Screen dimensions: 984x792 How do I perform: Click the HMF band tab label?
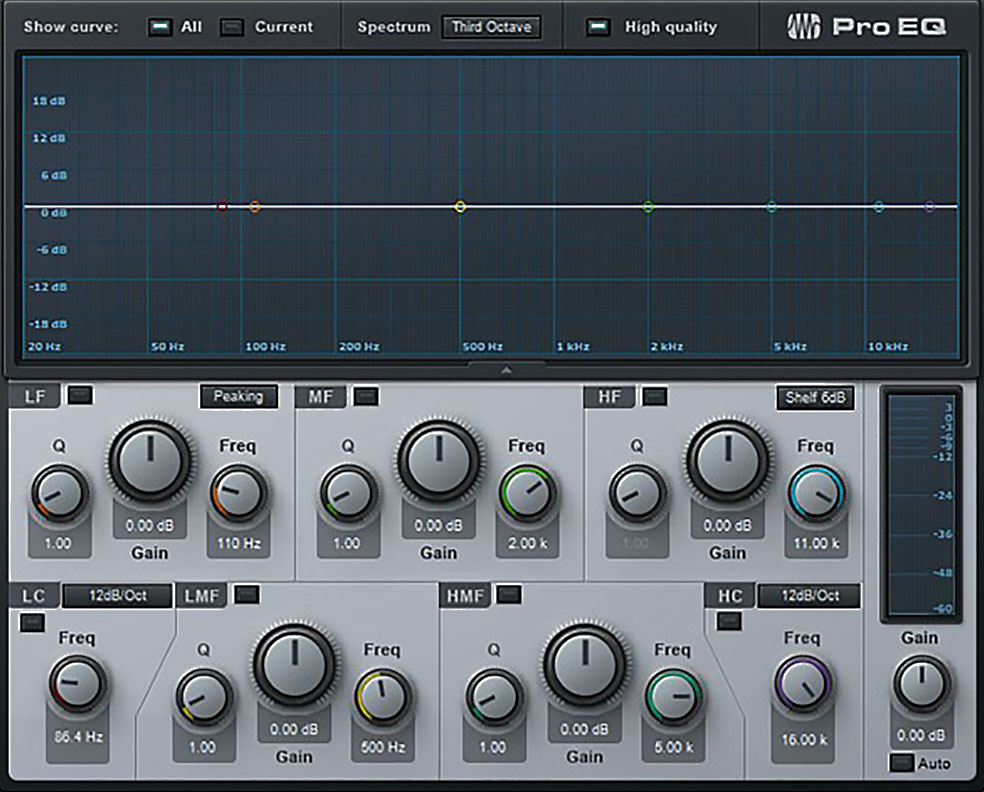(465, 596)
